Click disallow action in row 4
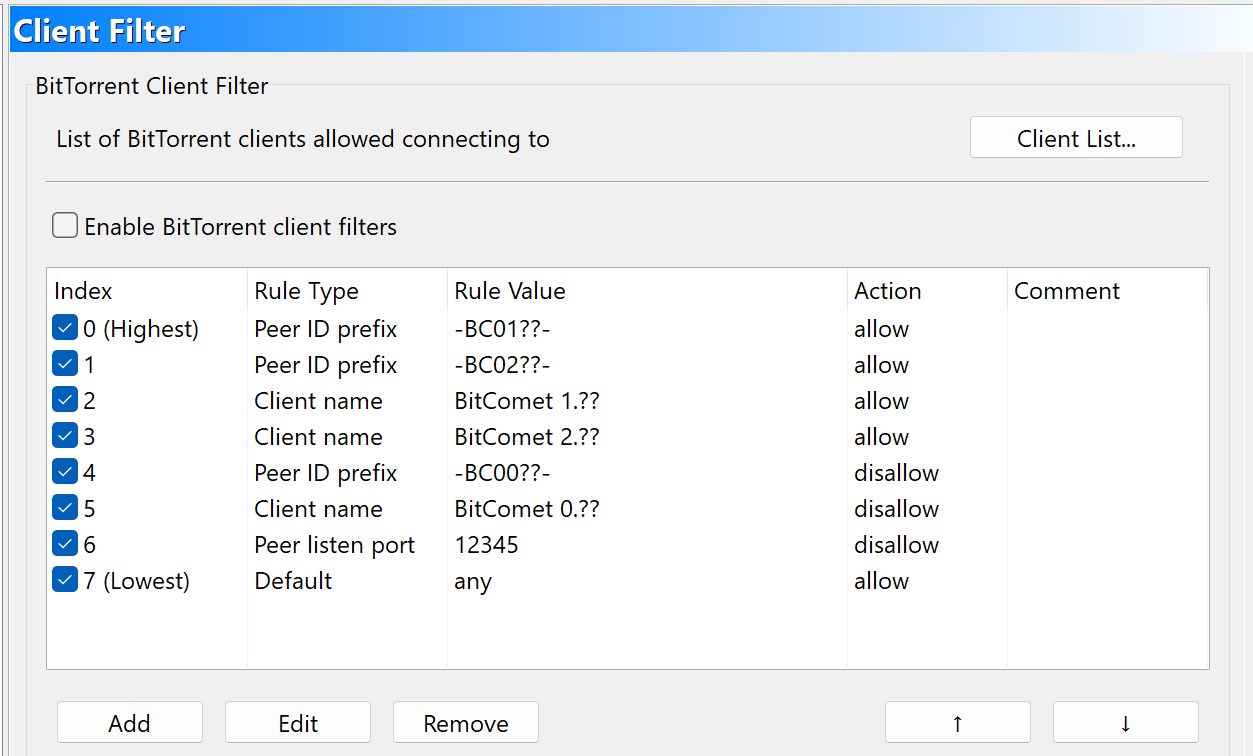Screen dimensions: 1253x756 click(x=896, y=473)
